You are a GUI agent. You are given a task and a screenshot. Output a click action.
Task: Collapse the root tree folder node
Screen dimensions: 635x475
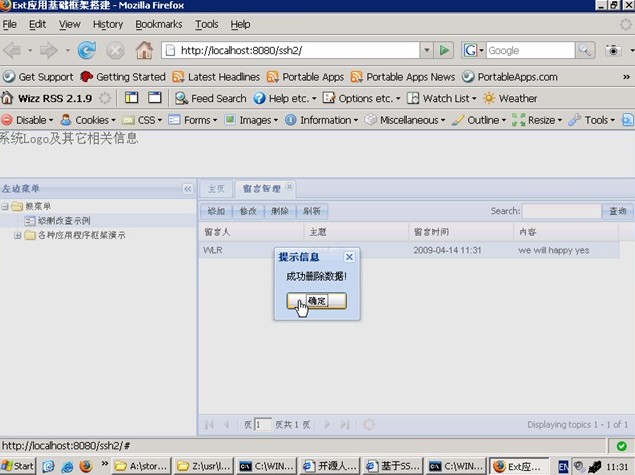(4, 207)
